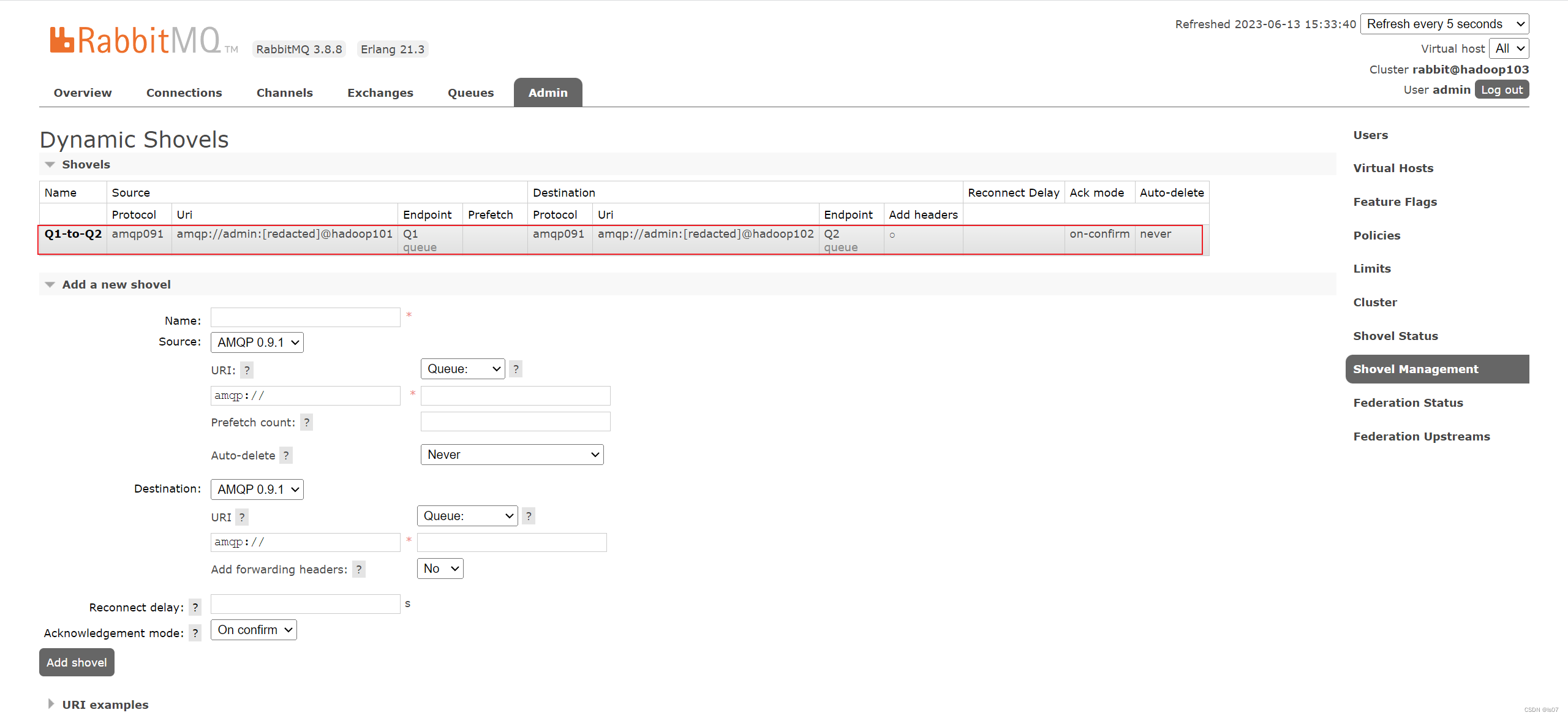Open the source protocol AMQP 0.9.1 dropdown
Image resolution: width=1568 pixels, height=718 pixels.
tap(257, 342)
